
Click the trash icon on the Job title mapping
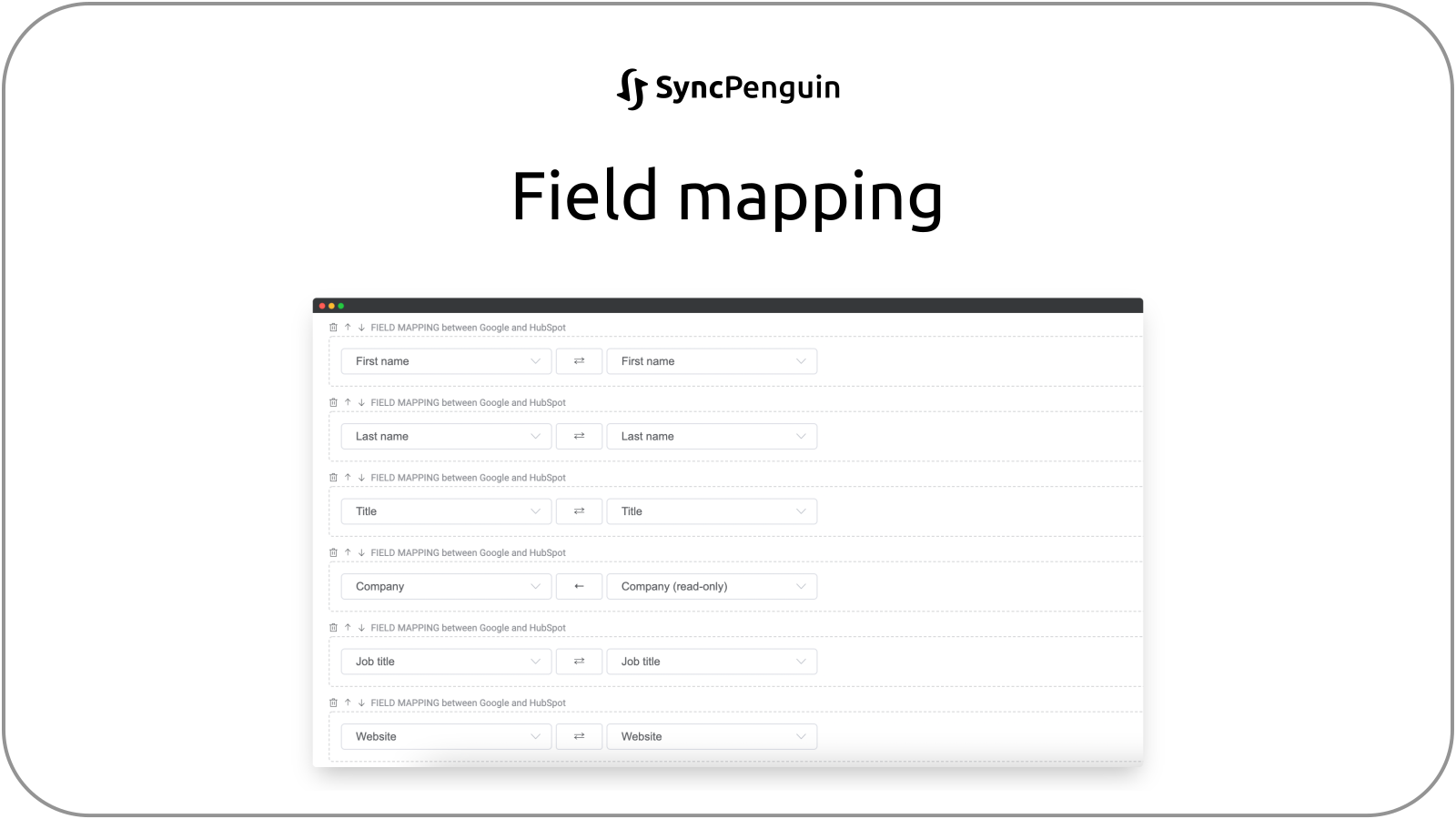[x=332, y=627]
